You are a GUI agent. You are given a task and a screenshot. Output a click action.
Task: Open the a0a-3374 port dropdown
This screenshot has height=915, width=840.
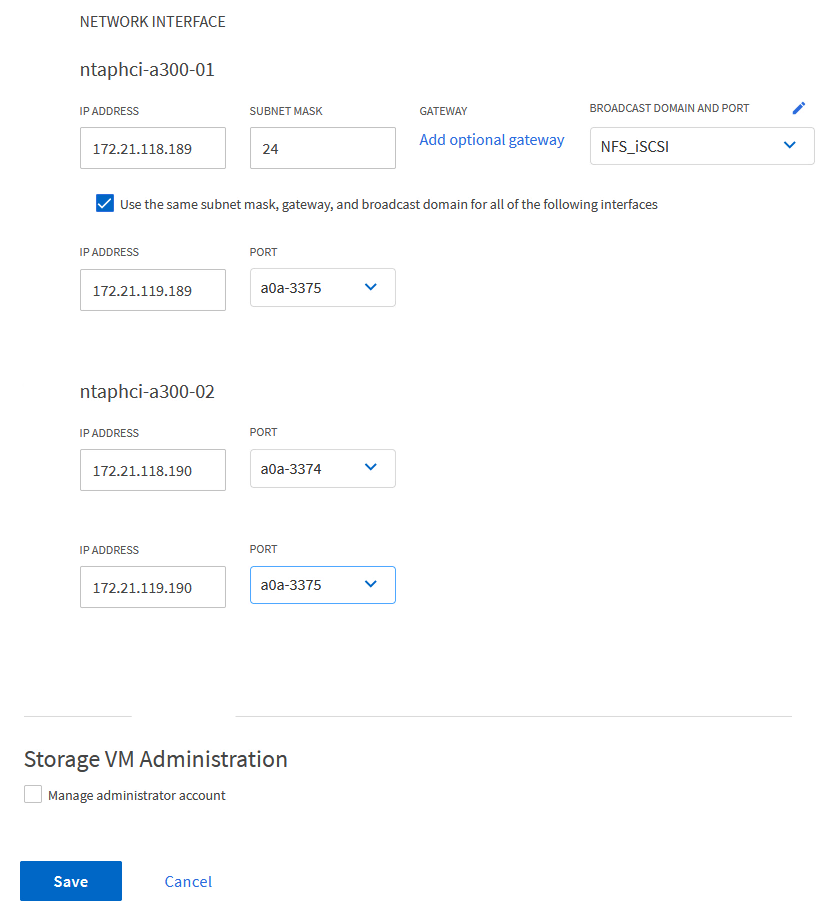point(322,468)
